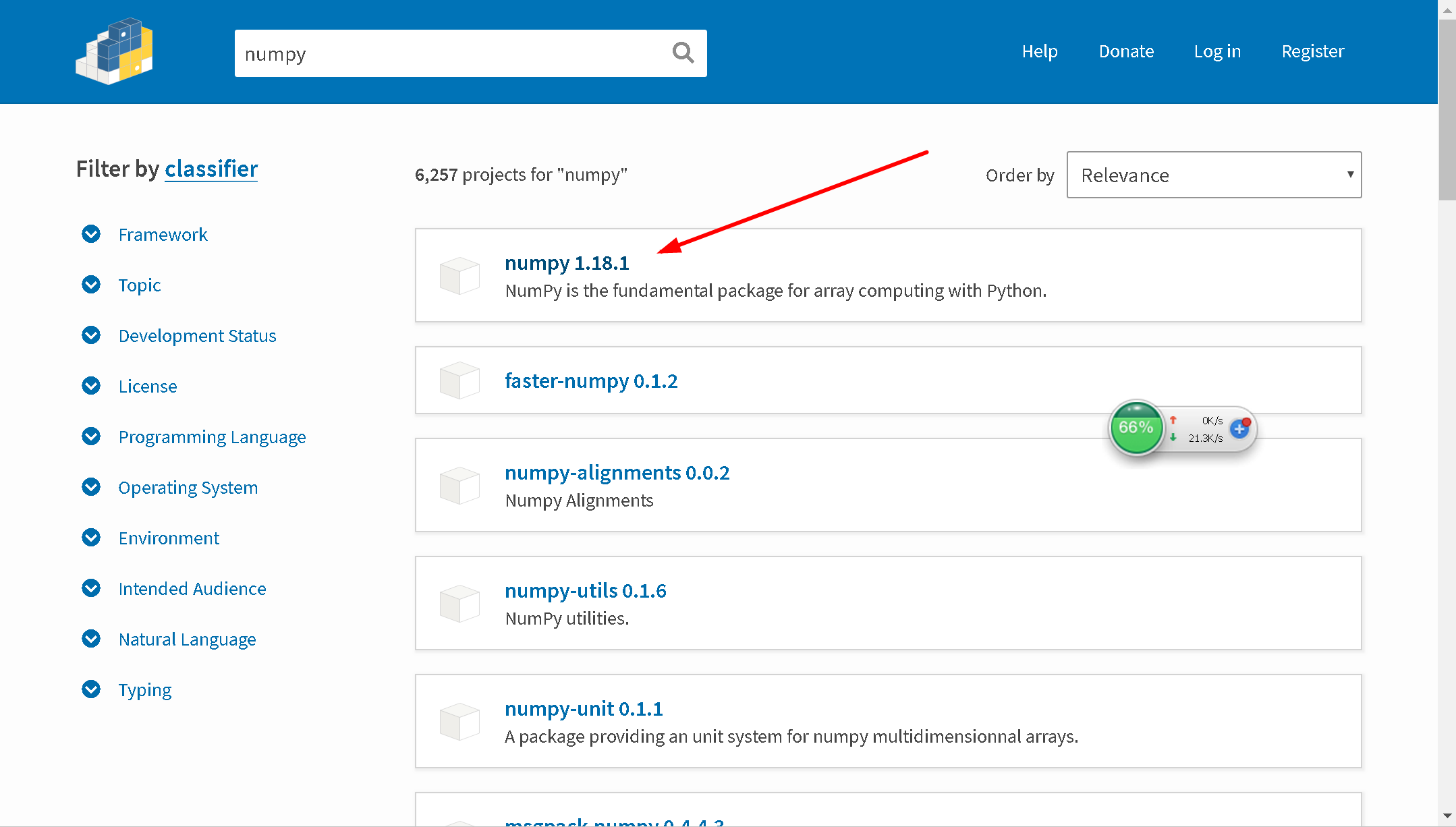Click the package cube icon beside numpy 1.18.1
The image size is (1456, 827).
point(459,275)
